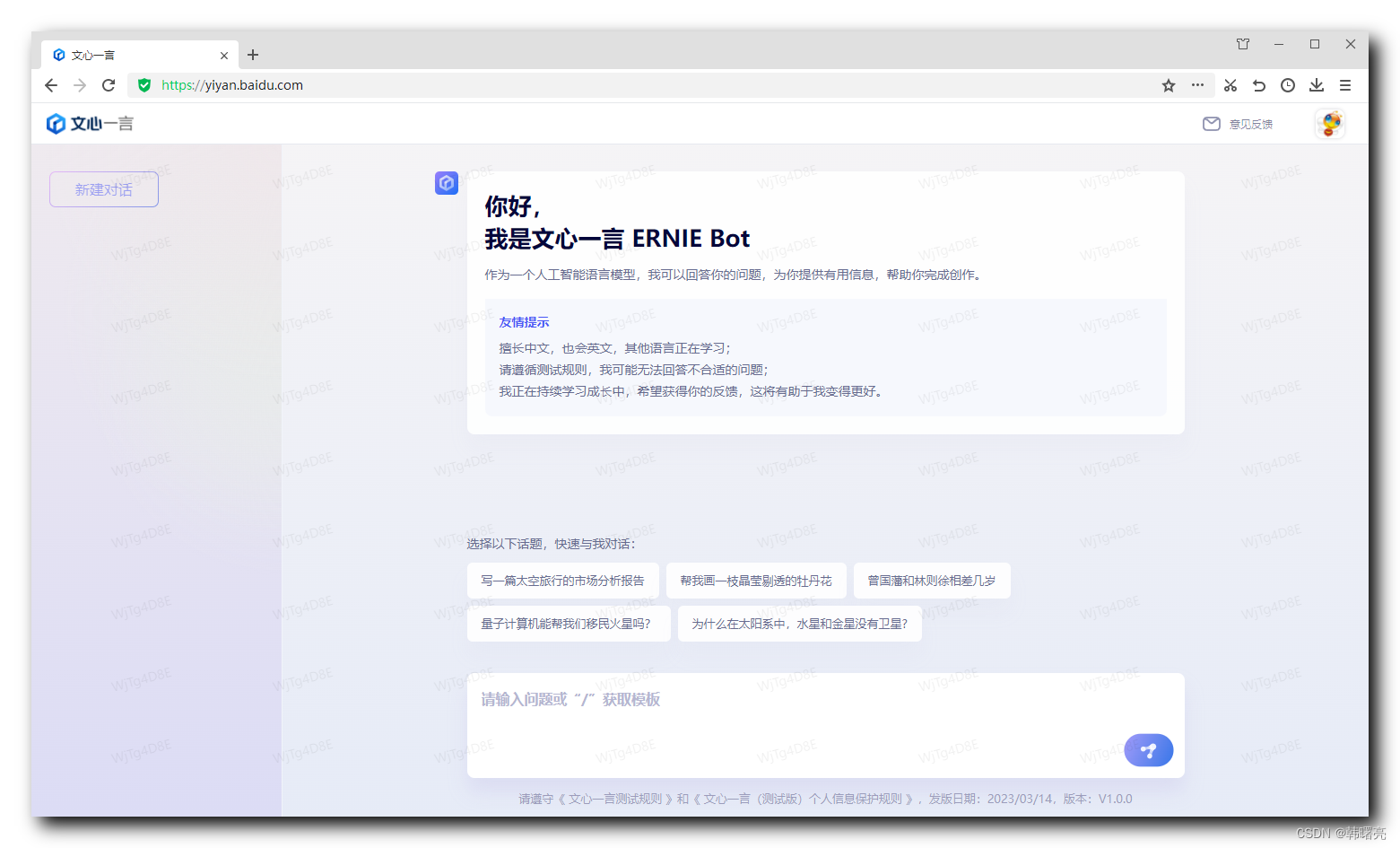1400x848 pixels.
Task: Close the 文心一言 tab
Action: 224,56
